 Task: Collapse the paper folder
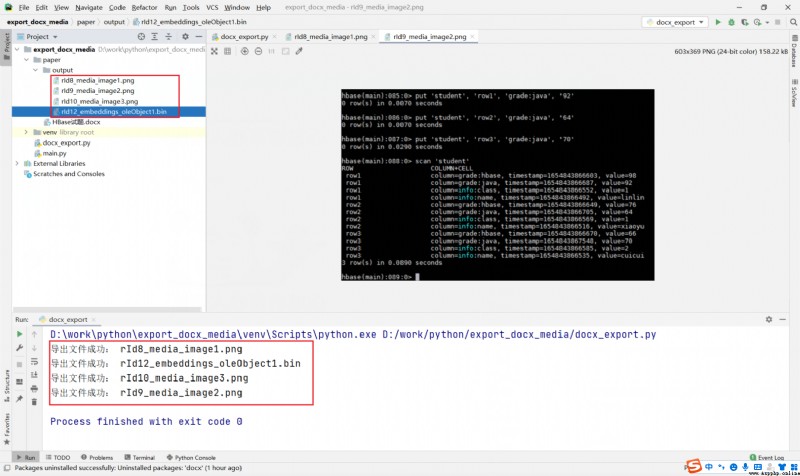click(27, 60)
